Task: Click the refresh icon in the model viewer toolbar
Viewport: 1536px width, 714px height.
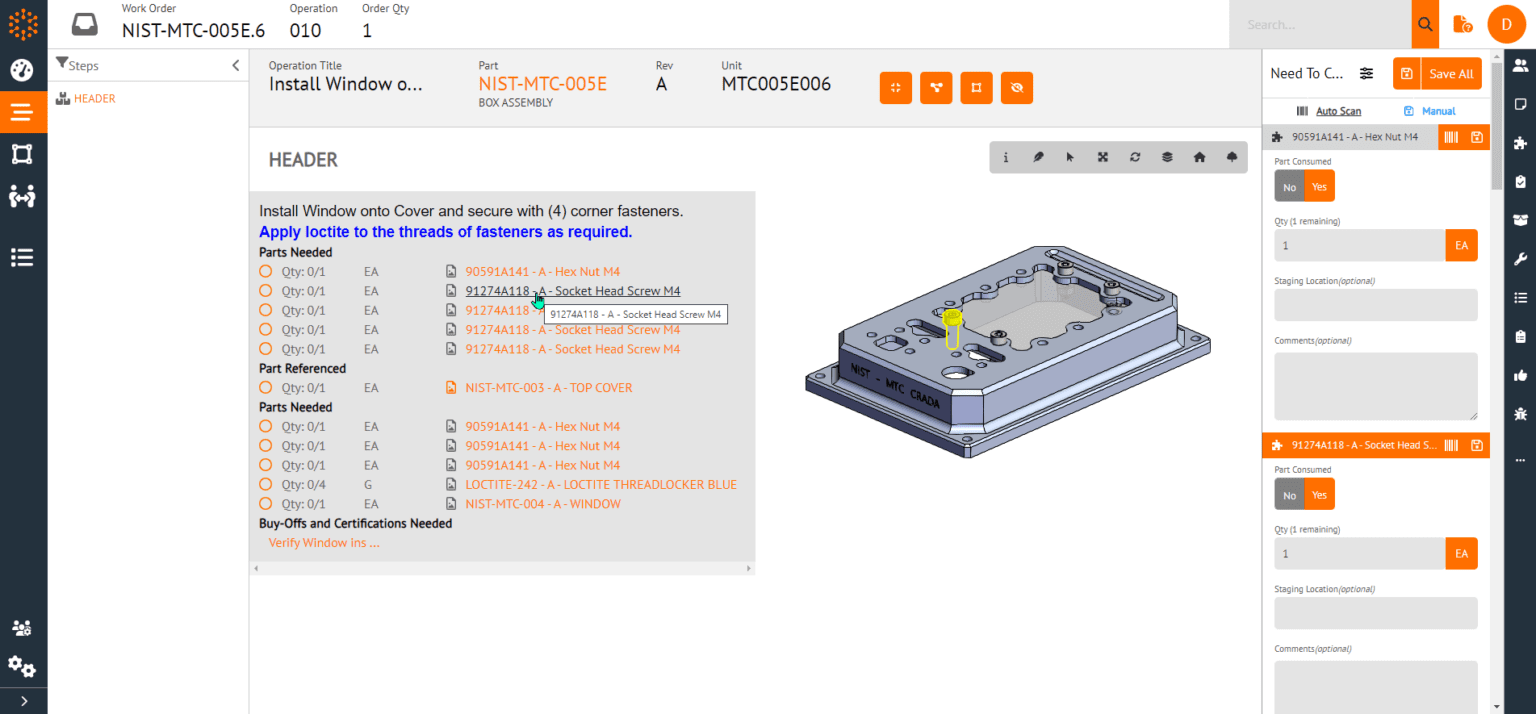Action: click(x=1134, y=157)
